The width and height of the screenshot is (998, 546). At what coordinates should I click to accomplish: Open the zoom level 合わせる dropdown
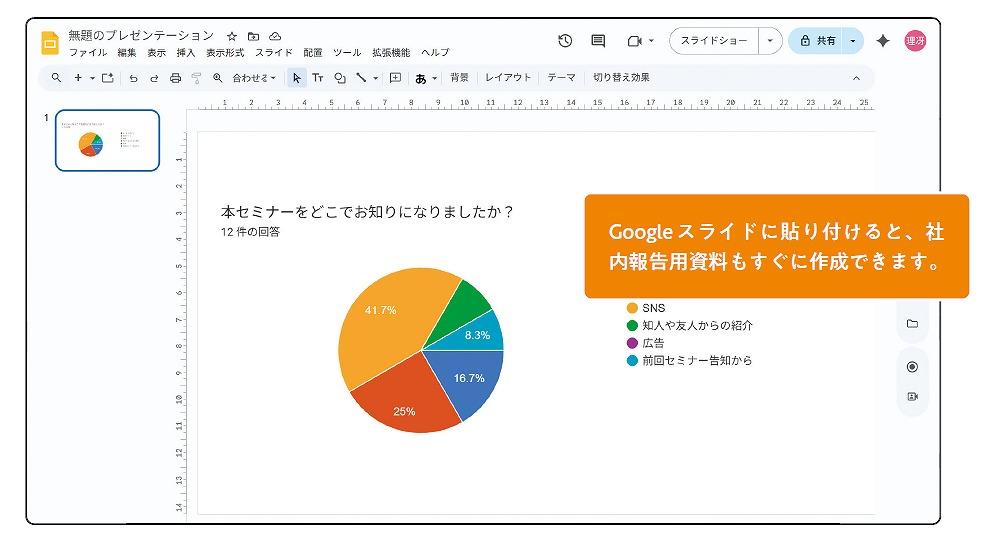(x=255, y=78)
